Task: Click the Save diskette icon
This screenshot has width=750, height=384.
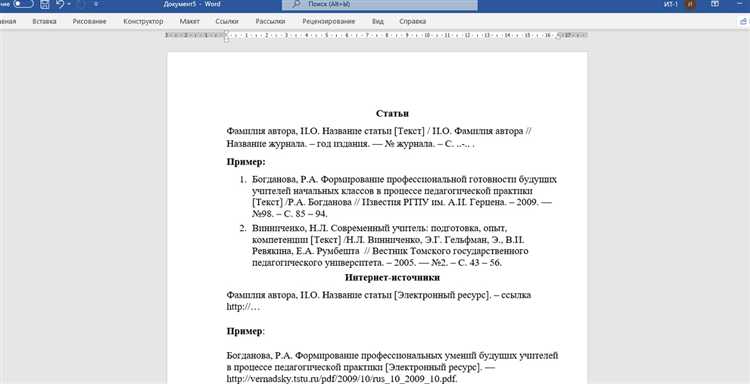Action: pos(44,4)
